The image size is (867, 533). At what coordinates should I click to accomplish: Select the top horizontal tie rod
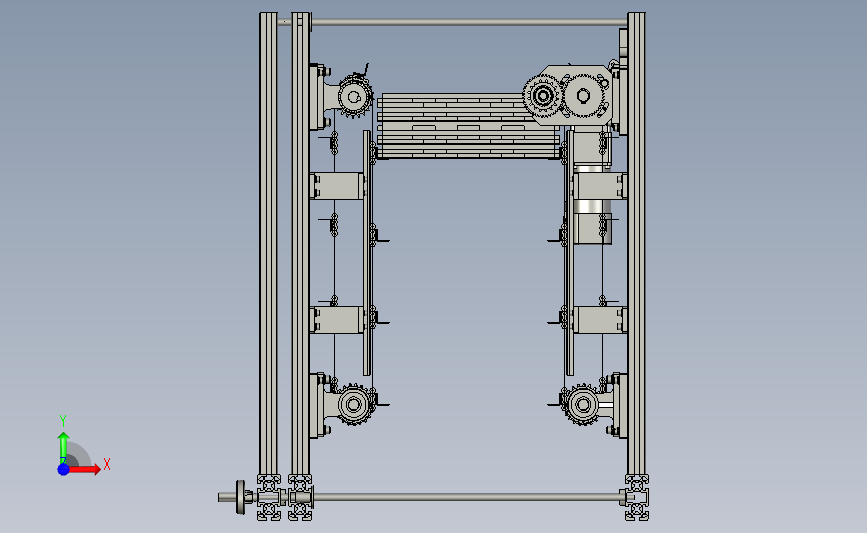pos(469,22)
